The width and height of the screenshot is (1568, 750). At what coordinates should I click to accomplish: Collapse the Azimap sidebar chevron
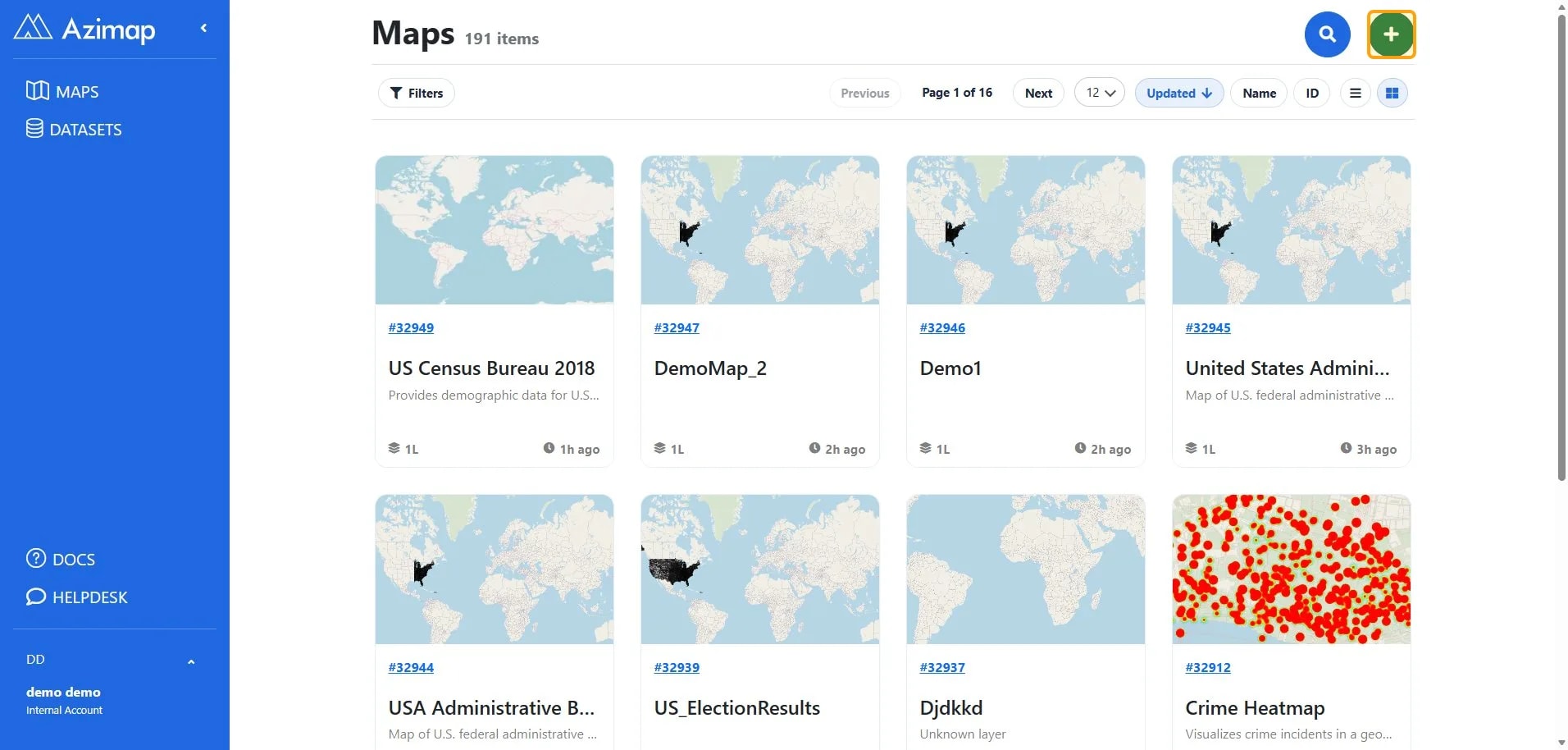[203, 28]
